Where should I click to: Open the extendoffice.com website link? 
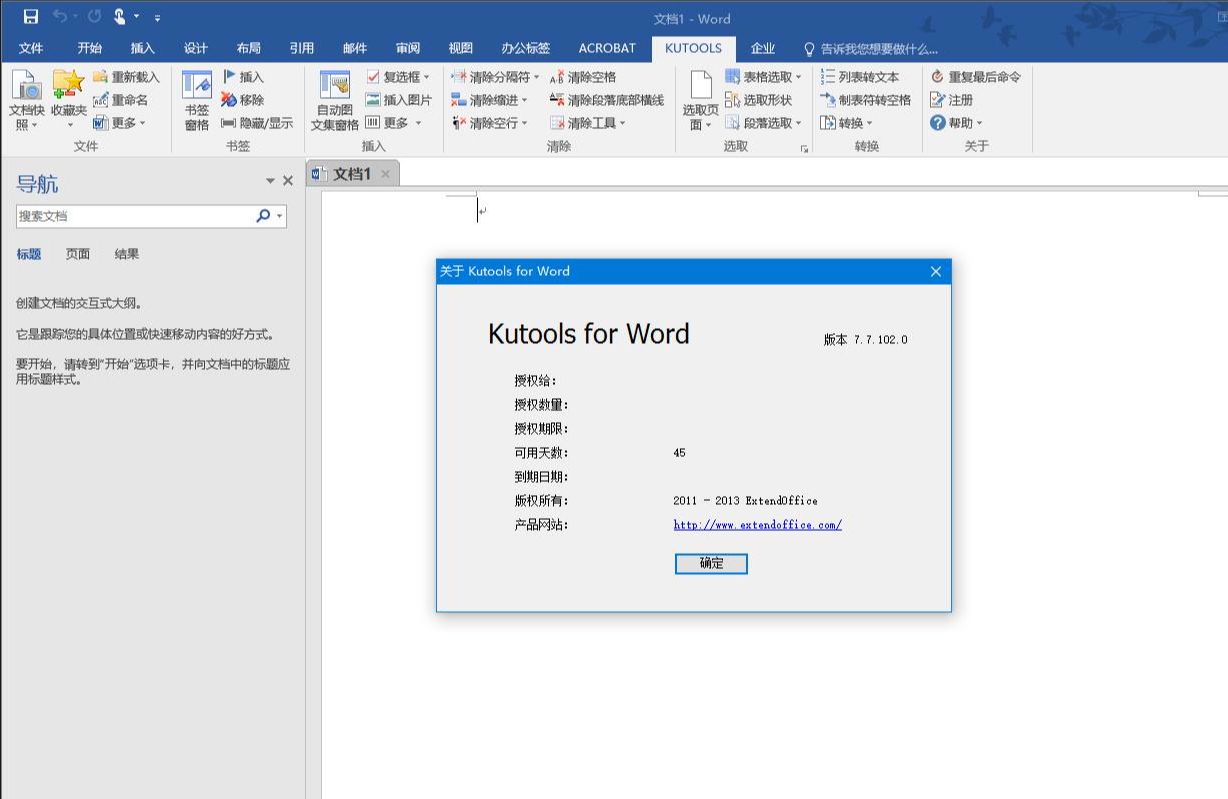(757, 525)
